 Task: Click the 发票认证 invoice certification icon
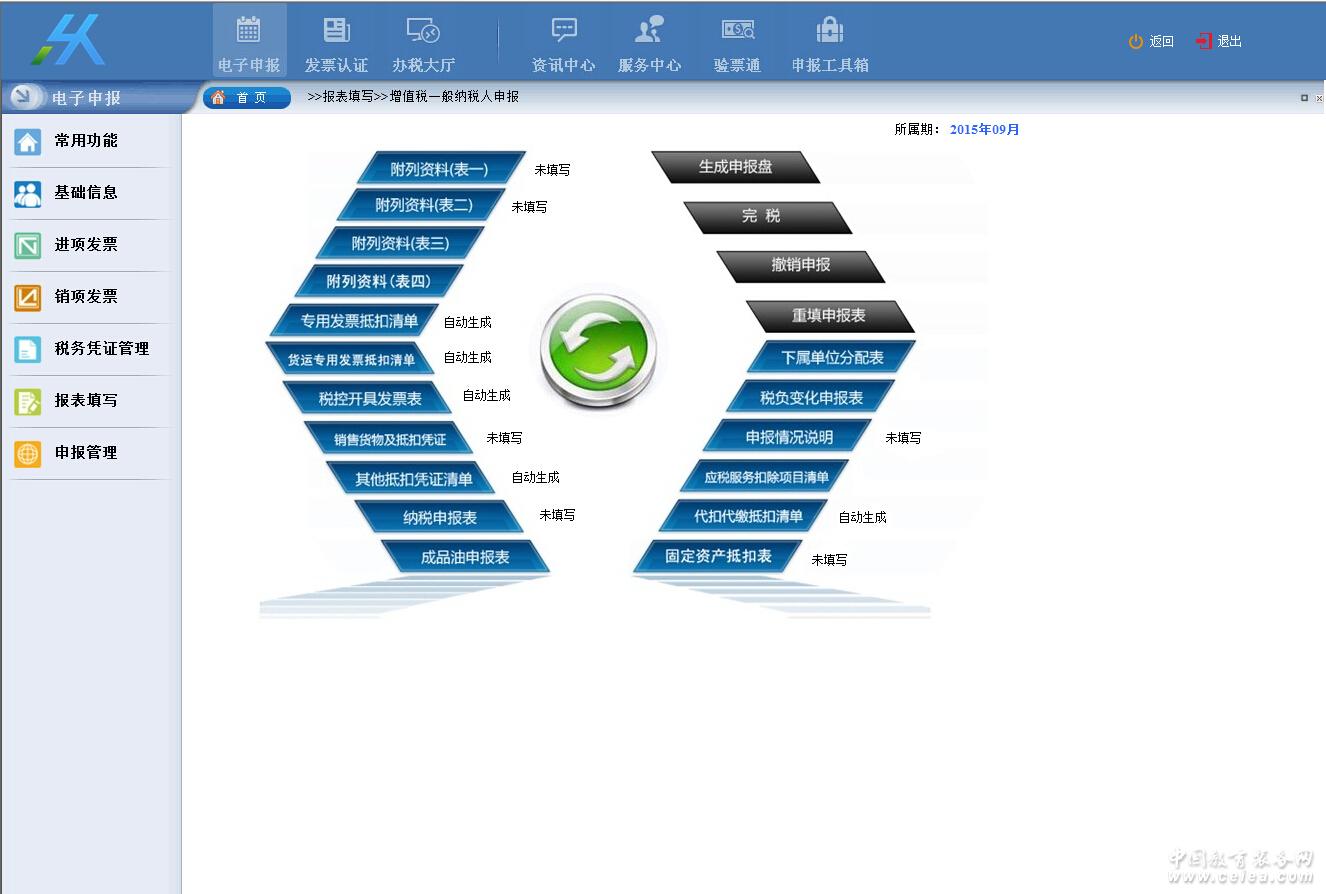(x=336, y=41)
